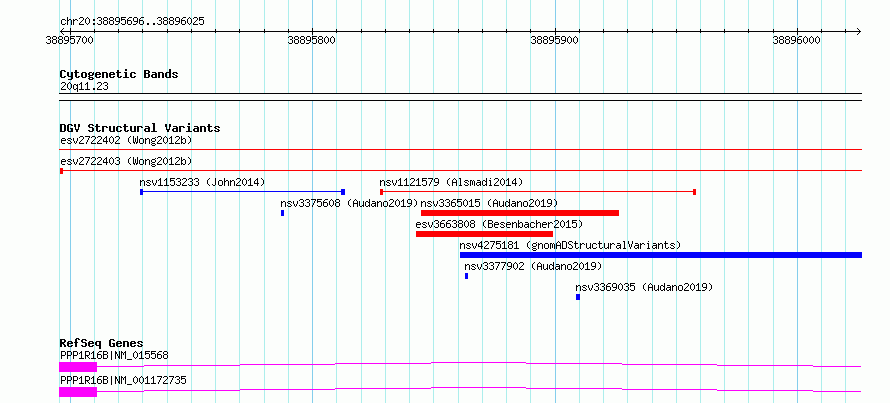Click the RefSeq Genes track title
The height and width of the screenshot is (403, 890).
point(101,343)
